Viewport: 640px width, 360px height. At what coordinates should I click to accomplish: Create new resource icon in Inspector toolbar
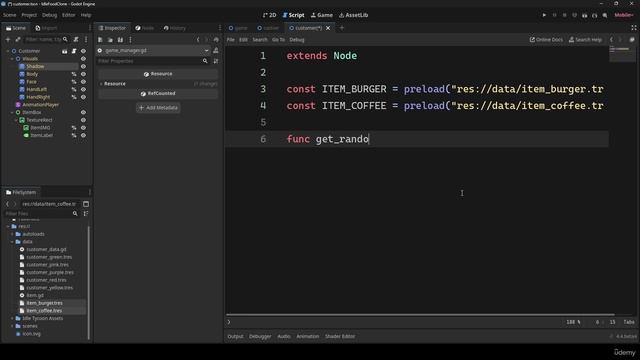pos(100,40)
